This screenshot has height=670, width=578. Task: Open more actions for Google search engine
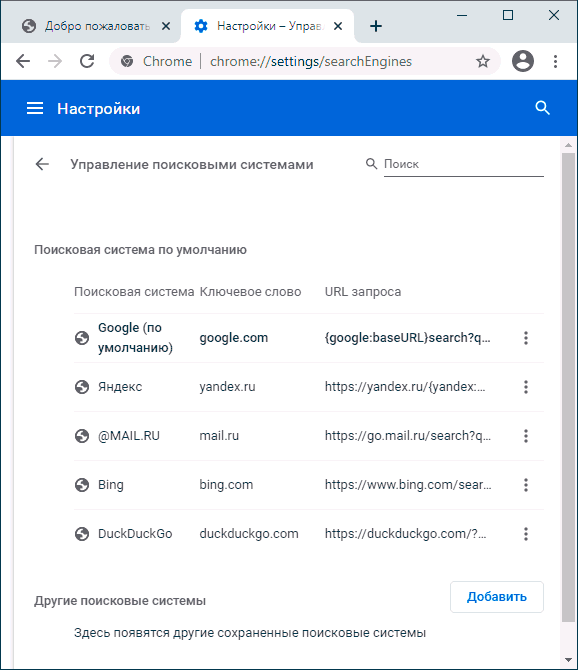click(x=526, y=338)
